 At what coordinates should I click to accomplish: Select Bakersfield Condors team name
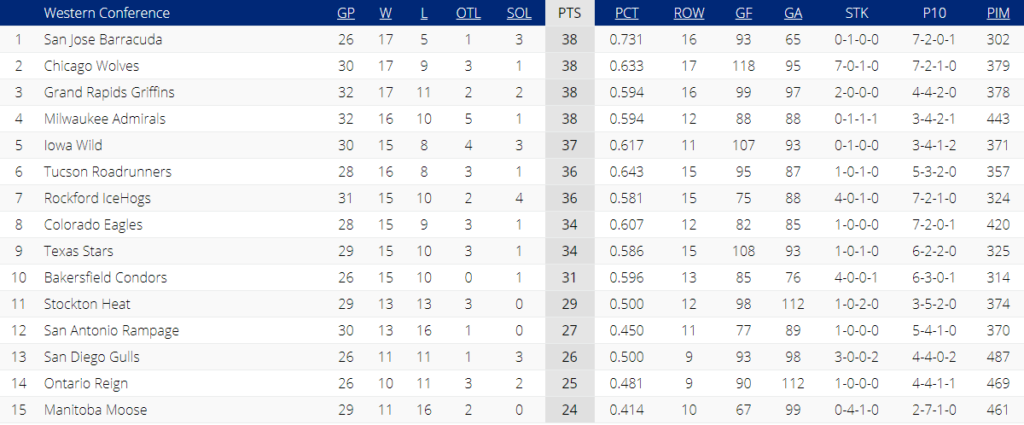[x=105, y=277]
